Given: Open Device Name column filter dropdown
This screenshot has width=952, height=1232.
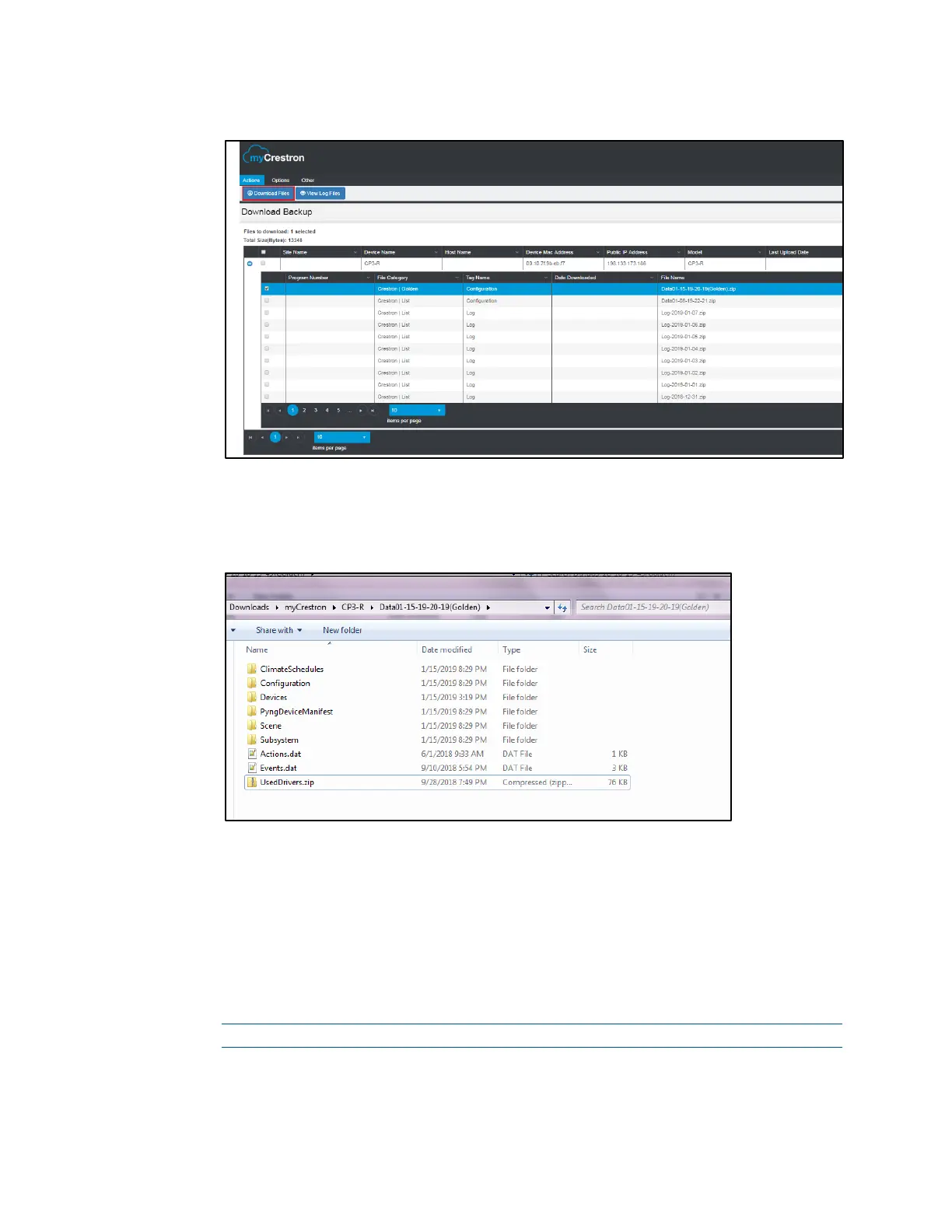Looking at the screenshot, I should (436, 252).
